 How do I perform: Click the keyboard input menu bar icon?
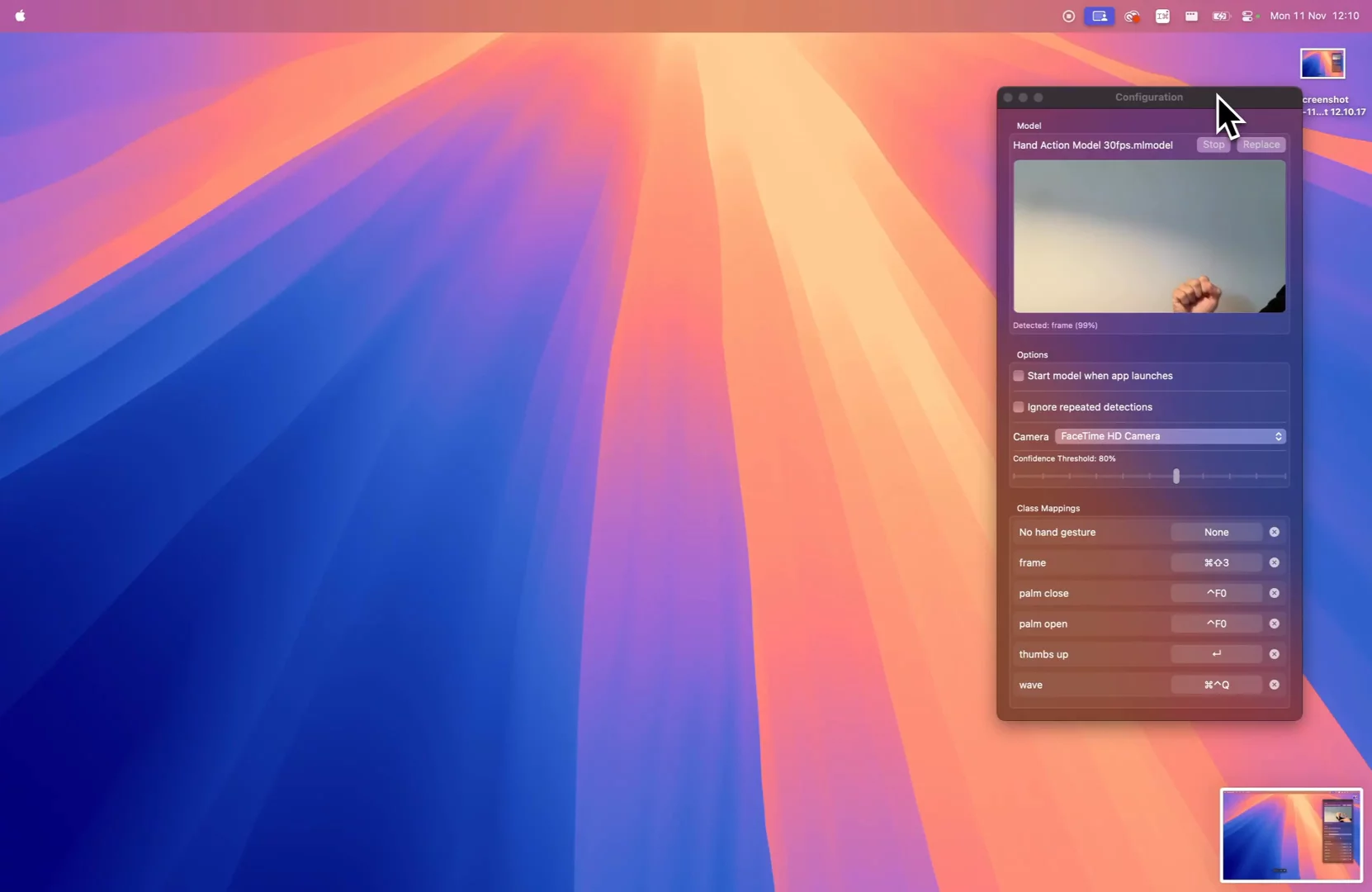[x=1191, y=16]
